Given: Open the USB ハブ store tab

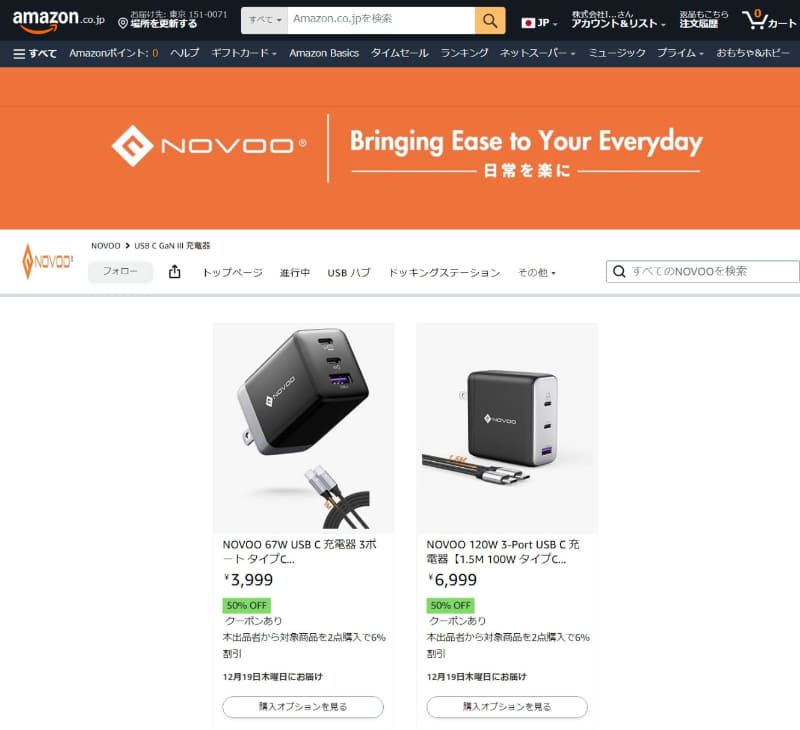Looking at the screenshot, I should pyautogui.click(x=349, y=272).
